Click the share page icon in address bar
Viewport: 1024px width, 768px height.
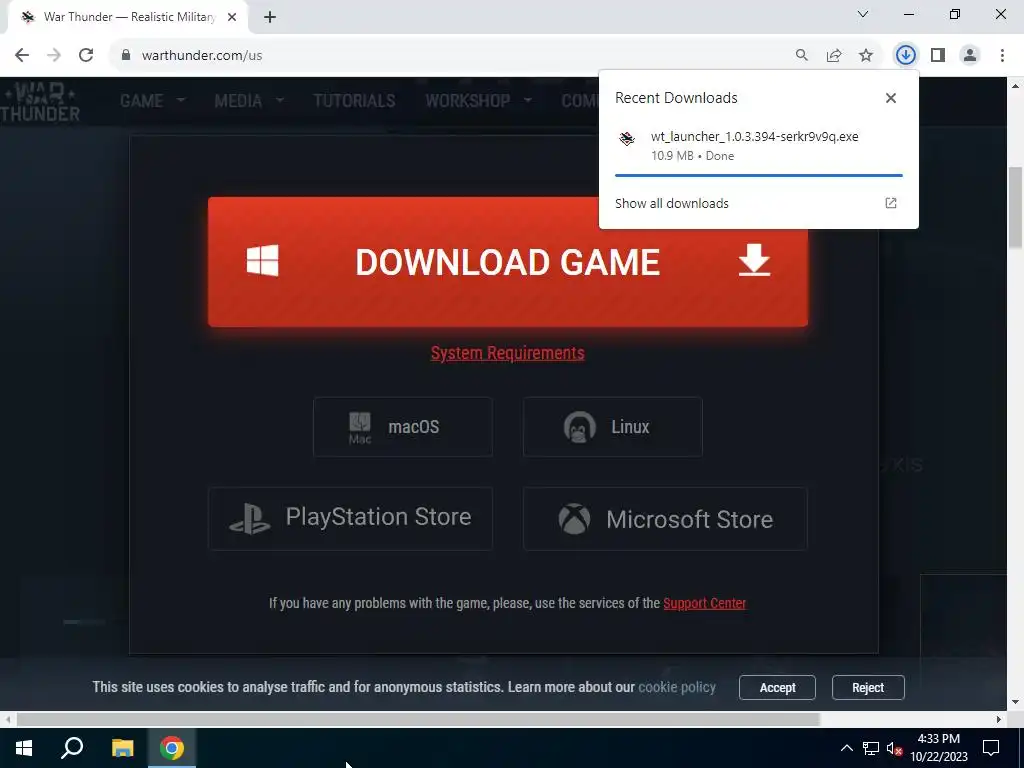[834, 55]
